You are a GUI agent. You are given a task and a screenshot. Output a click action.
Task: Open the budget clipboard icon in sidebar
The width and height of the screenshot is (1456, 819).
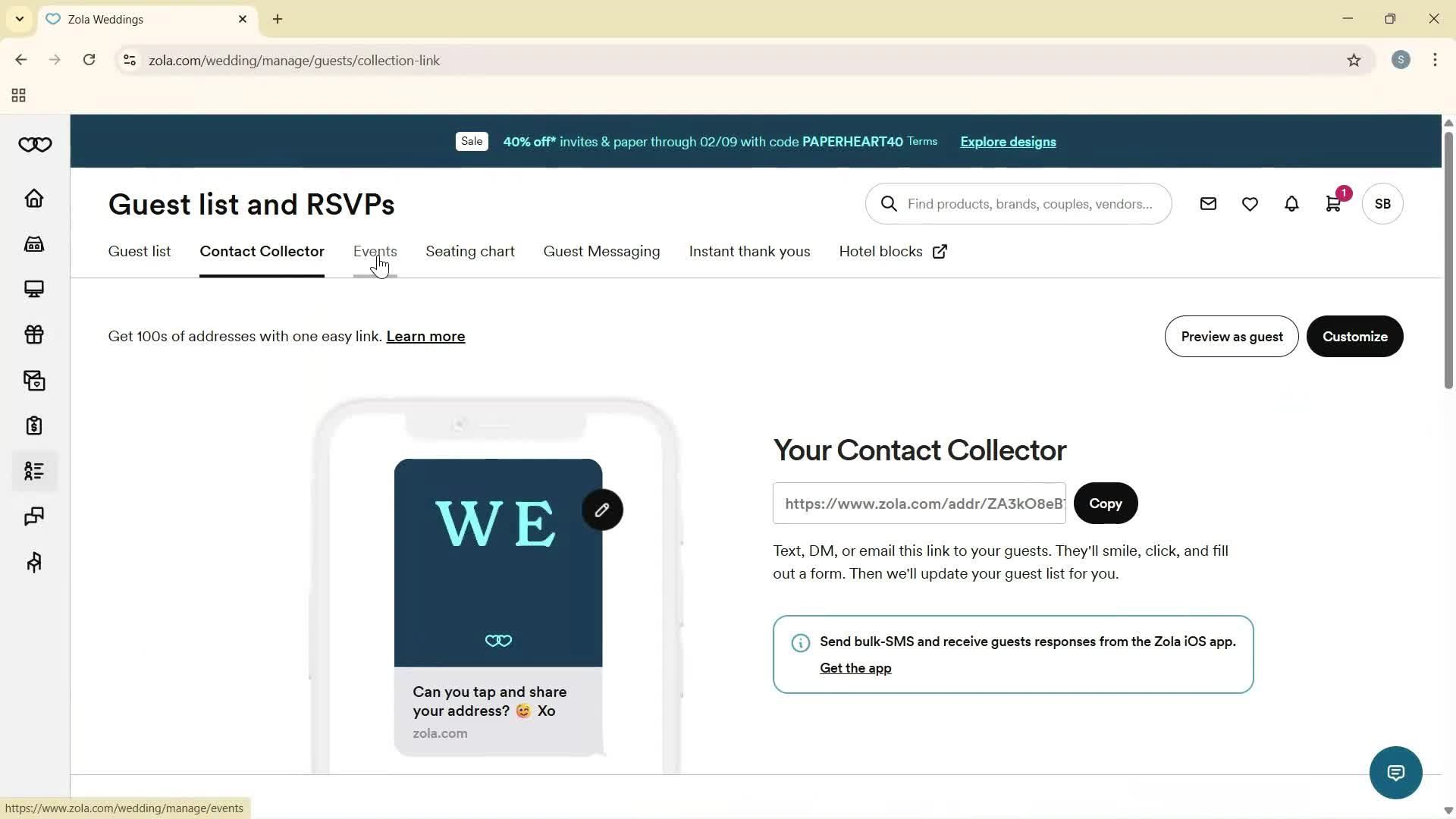coord(33,425)
